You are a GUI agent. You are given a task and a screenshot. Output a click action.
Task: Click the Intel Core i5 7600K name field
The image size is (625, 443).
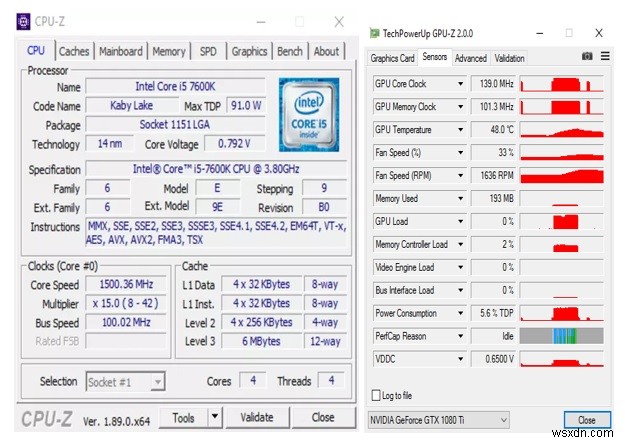175,86
